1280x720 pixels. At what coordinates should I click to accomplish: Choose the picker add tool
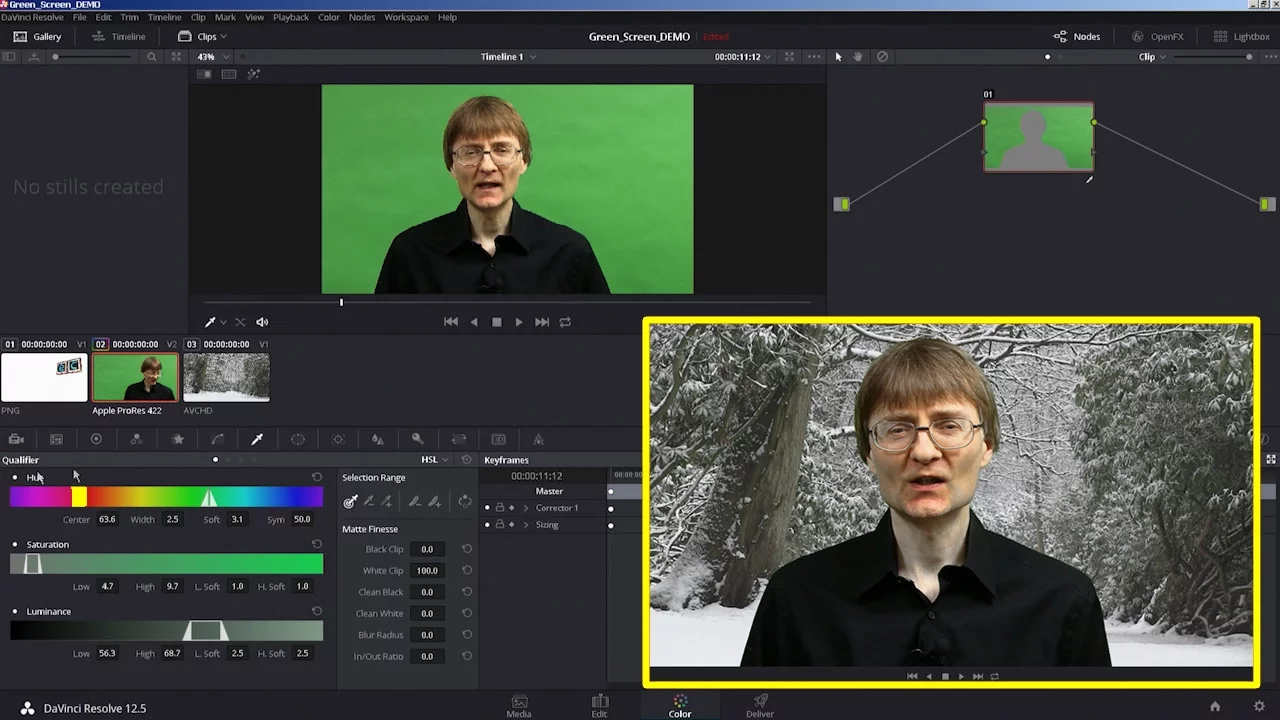(x=387, y=501)
